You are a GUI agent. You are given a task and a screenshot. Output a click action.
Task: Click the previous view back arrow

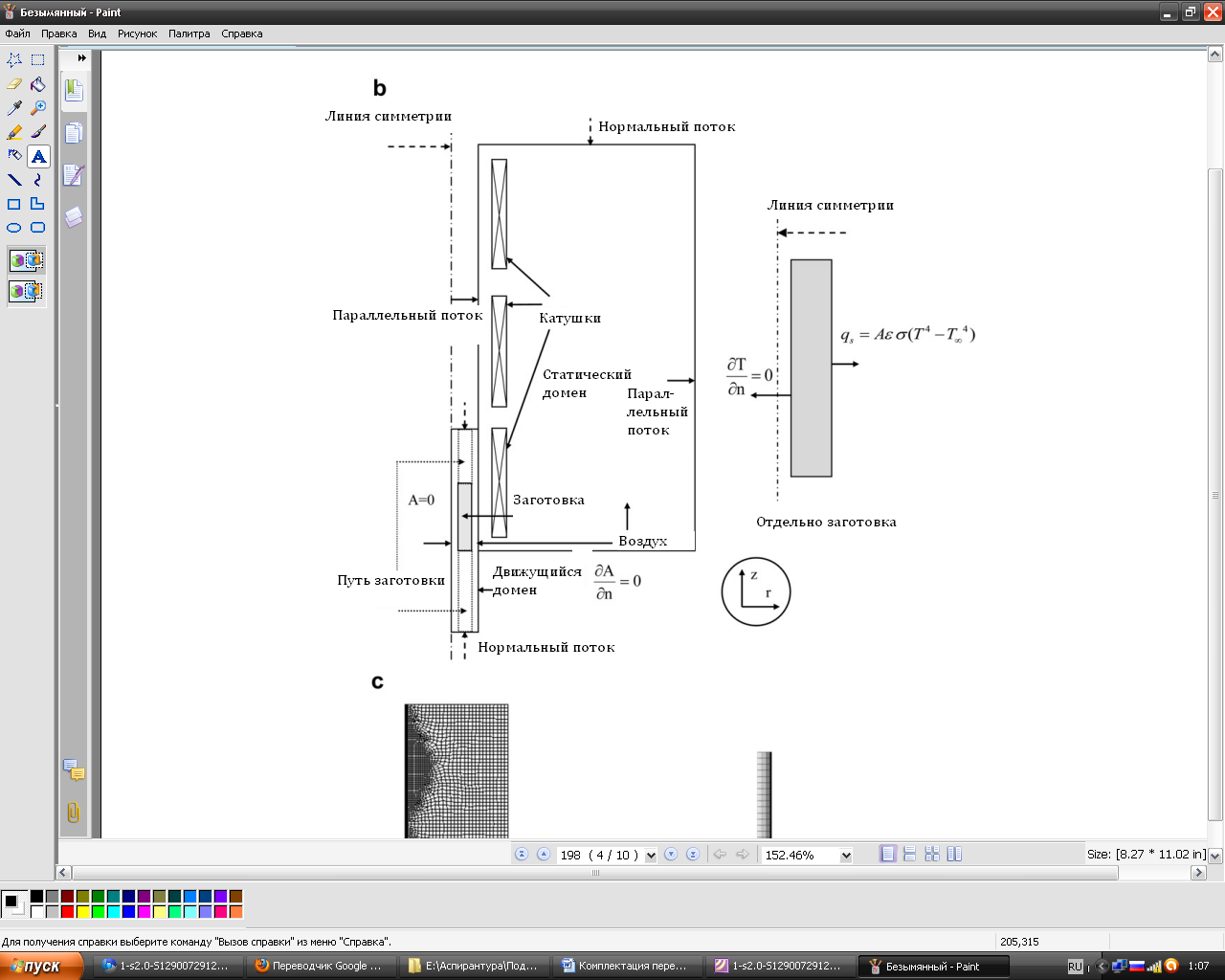pos(720,855)
